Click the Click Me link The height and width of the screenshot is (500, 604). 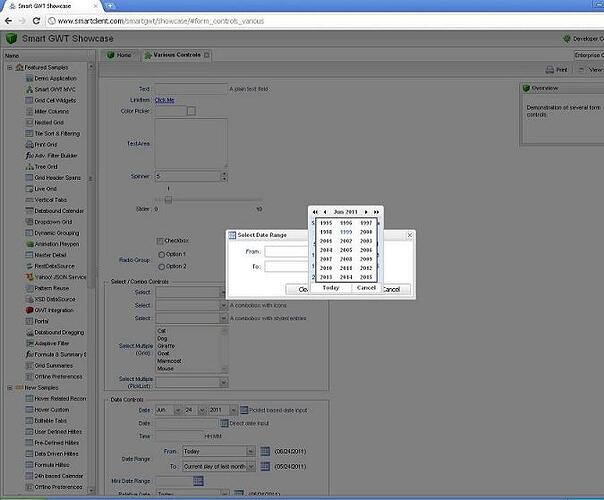[164, 100]
